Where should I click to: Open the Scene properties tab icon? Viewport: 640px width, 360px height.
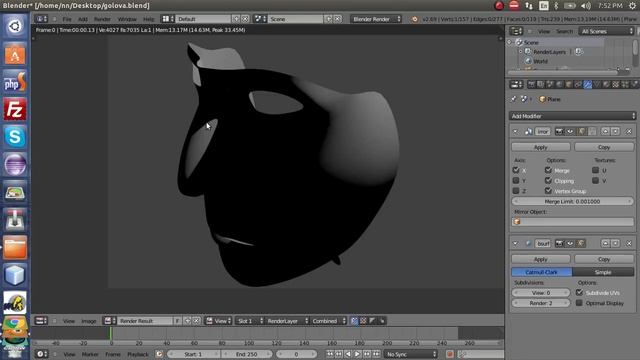[x=550, y=84]
